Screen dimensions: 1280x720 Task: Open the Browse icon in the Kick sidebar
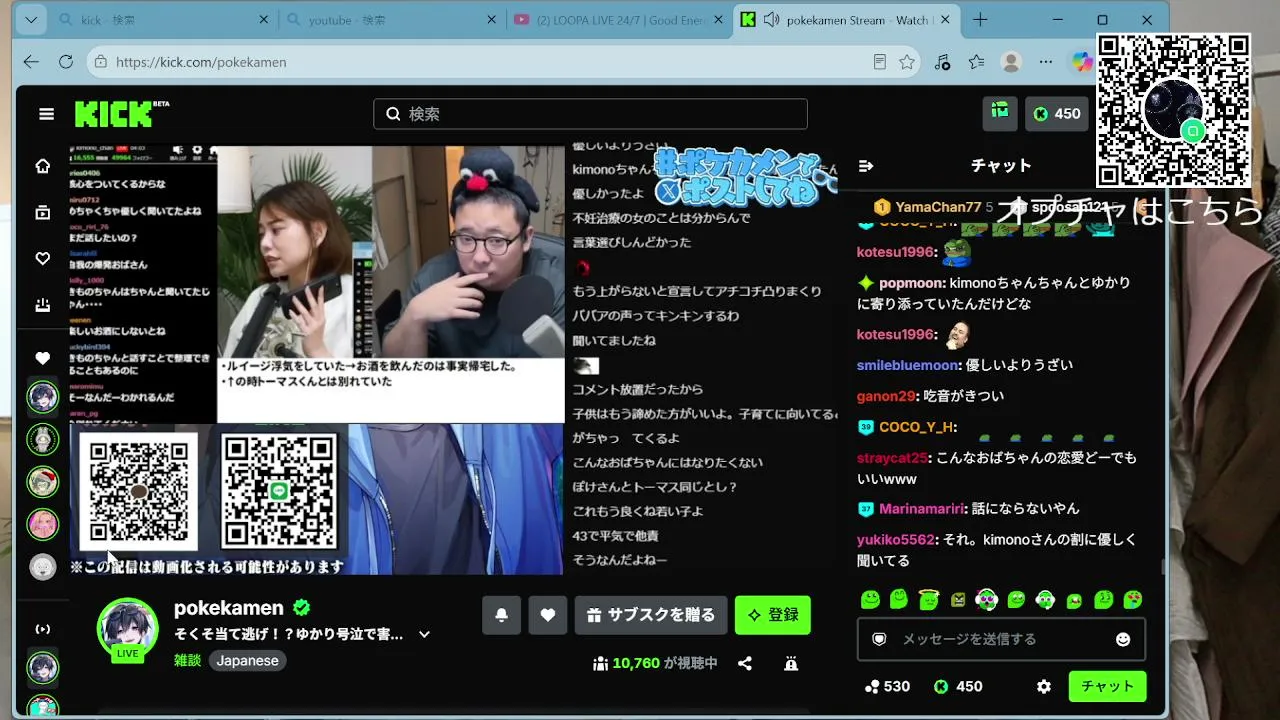point(43,212)
